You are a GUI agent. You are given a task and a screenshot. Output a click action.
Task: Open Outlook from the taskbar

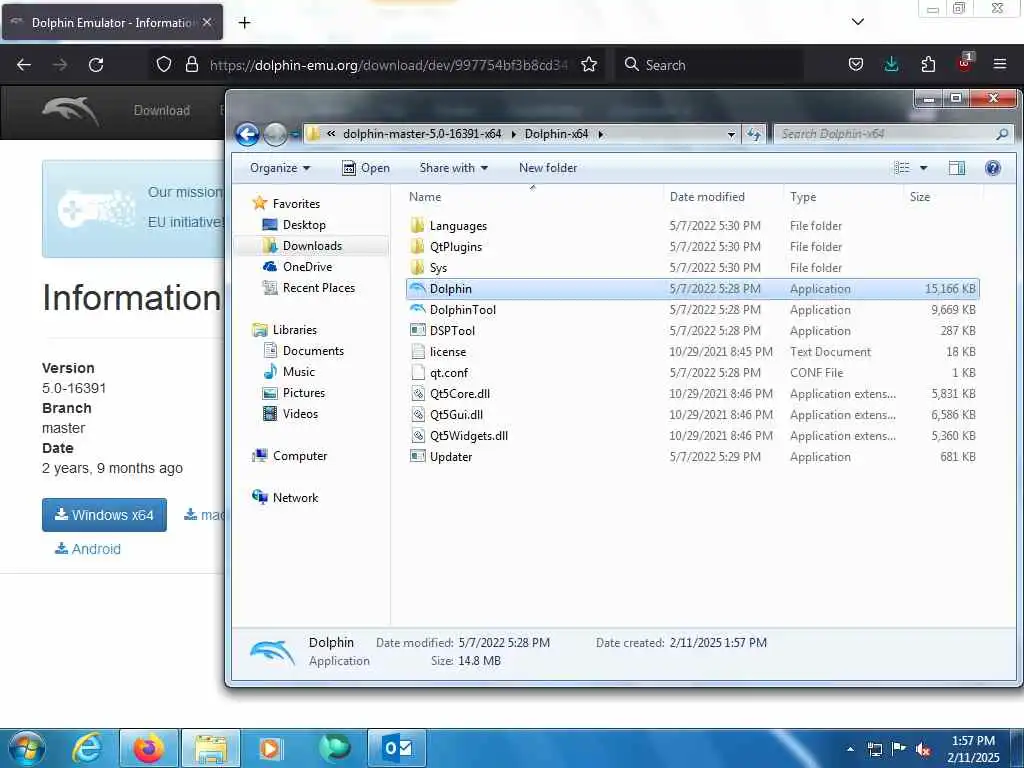397,748
